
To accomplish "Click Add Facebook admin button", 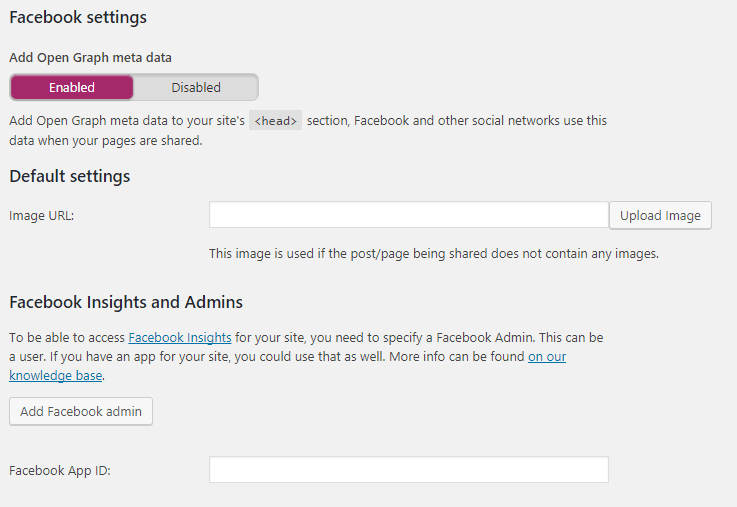I will click(81, 411).
